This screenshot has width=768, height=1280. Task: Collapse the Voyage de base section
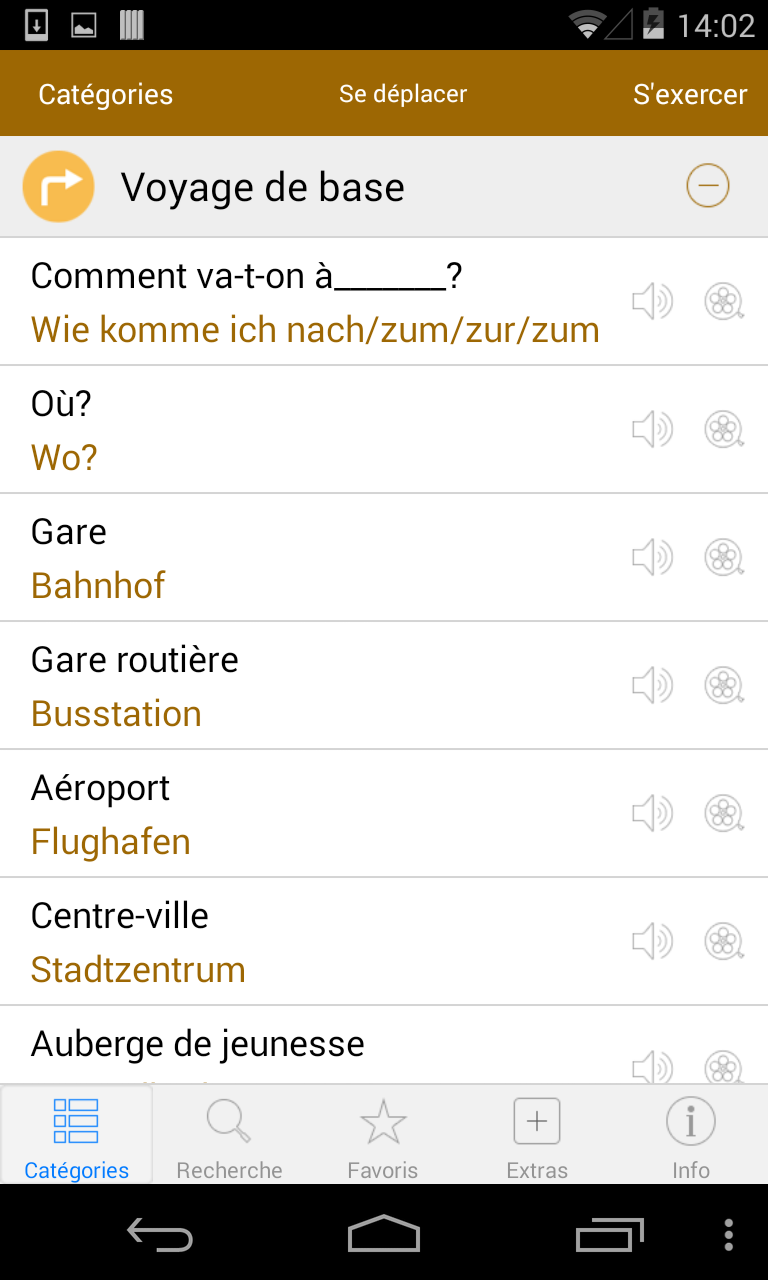(708, 186)
